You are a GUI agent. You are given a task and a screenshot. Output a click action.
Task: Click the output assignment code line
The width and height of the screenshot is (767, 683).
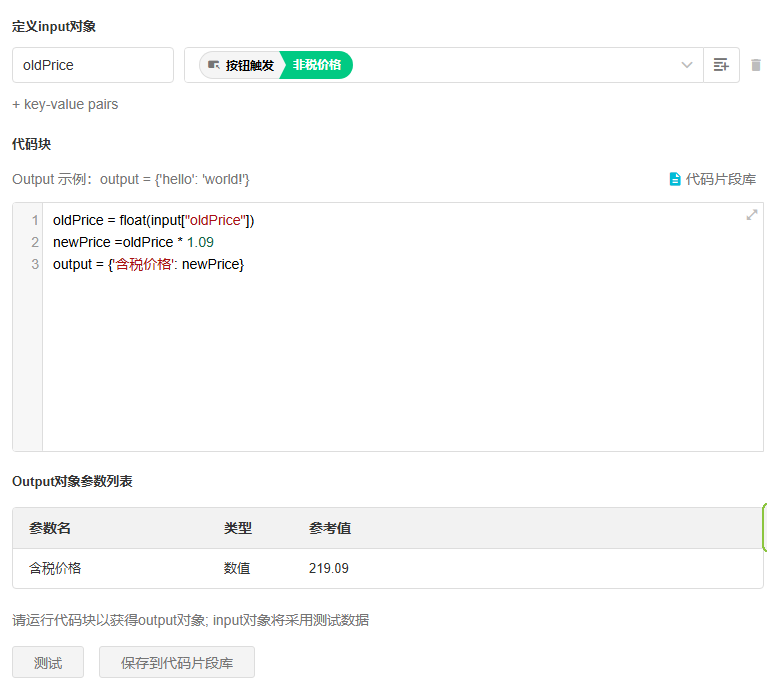(x=148, y=264)
